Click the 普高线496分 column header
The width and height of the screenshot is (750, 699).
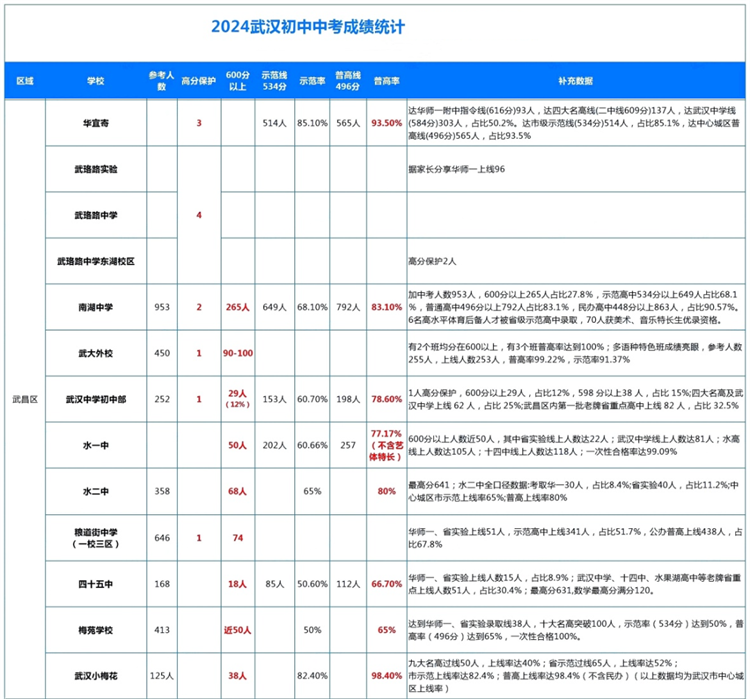348,81
